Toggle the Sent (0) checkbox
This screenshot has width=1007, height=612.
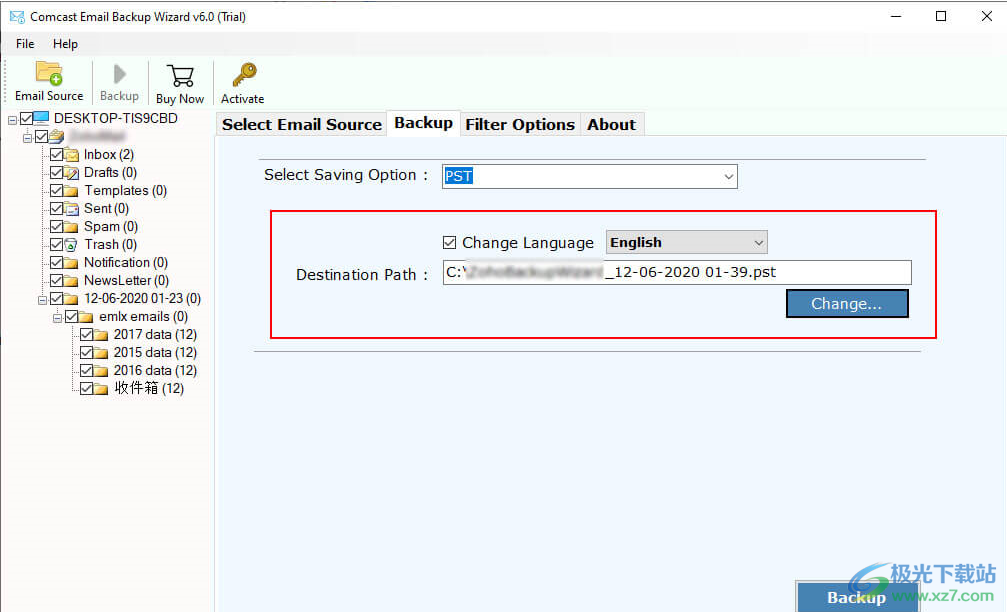[57, 209]
